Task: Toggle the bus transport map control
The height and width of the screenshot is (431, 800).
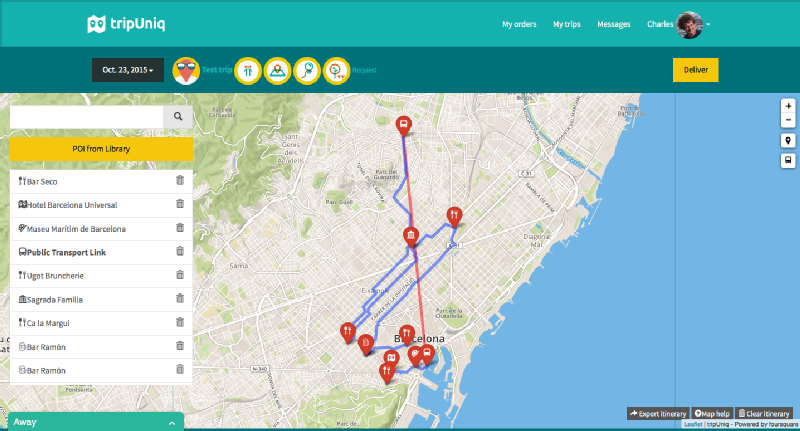Action: tap(788, 161)
